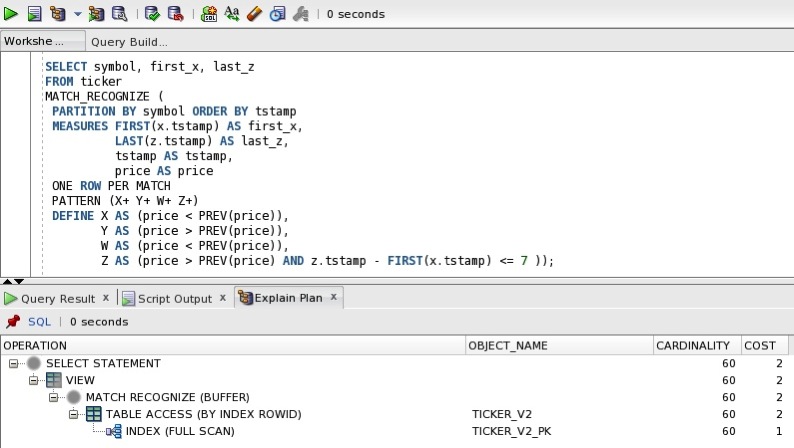Collapse editor with the up arrow on splitter

click(x=7, y=281)
